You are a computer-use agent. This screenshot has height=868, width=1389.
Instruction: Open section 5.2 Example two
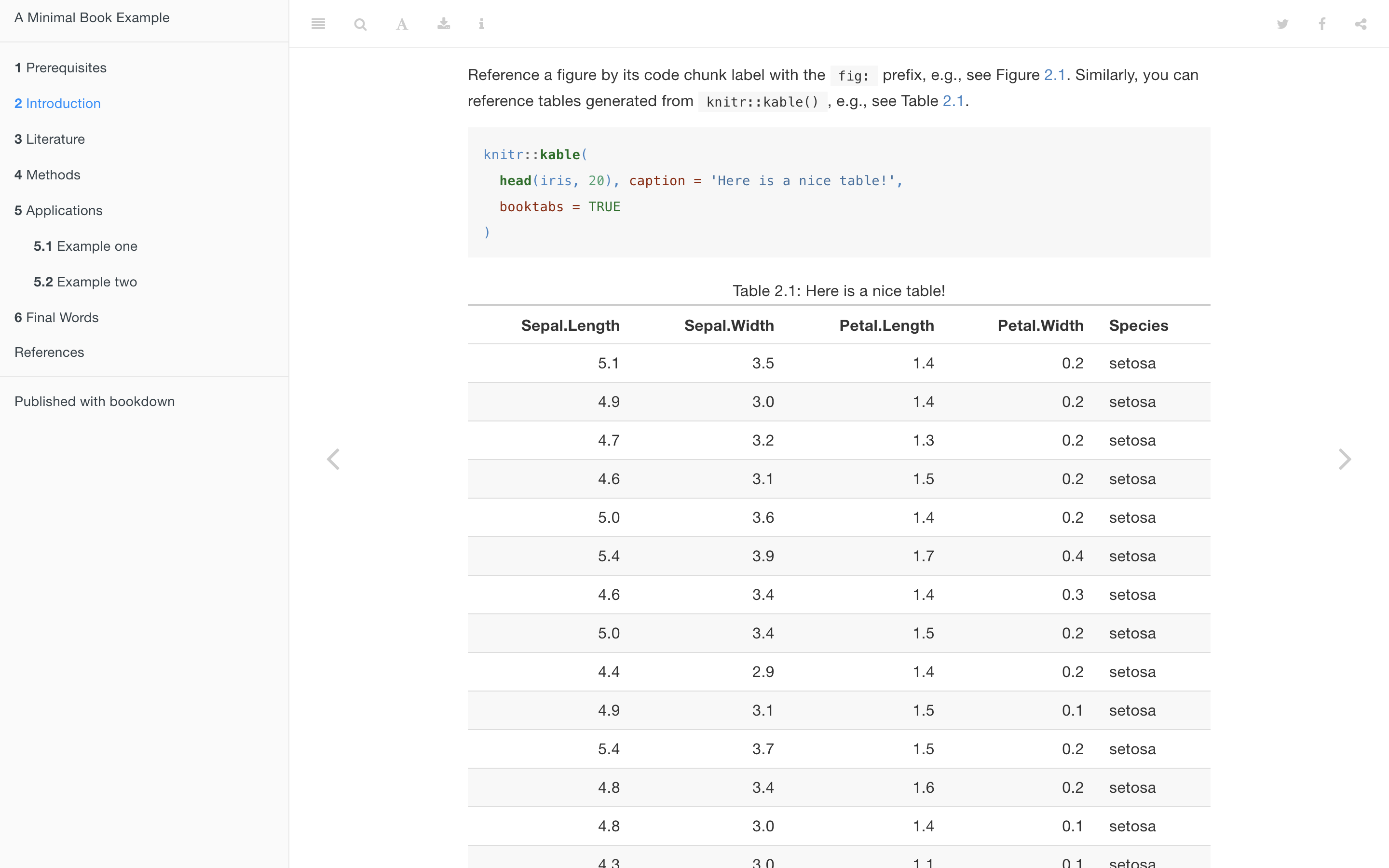pos(85,281)
